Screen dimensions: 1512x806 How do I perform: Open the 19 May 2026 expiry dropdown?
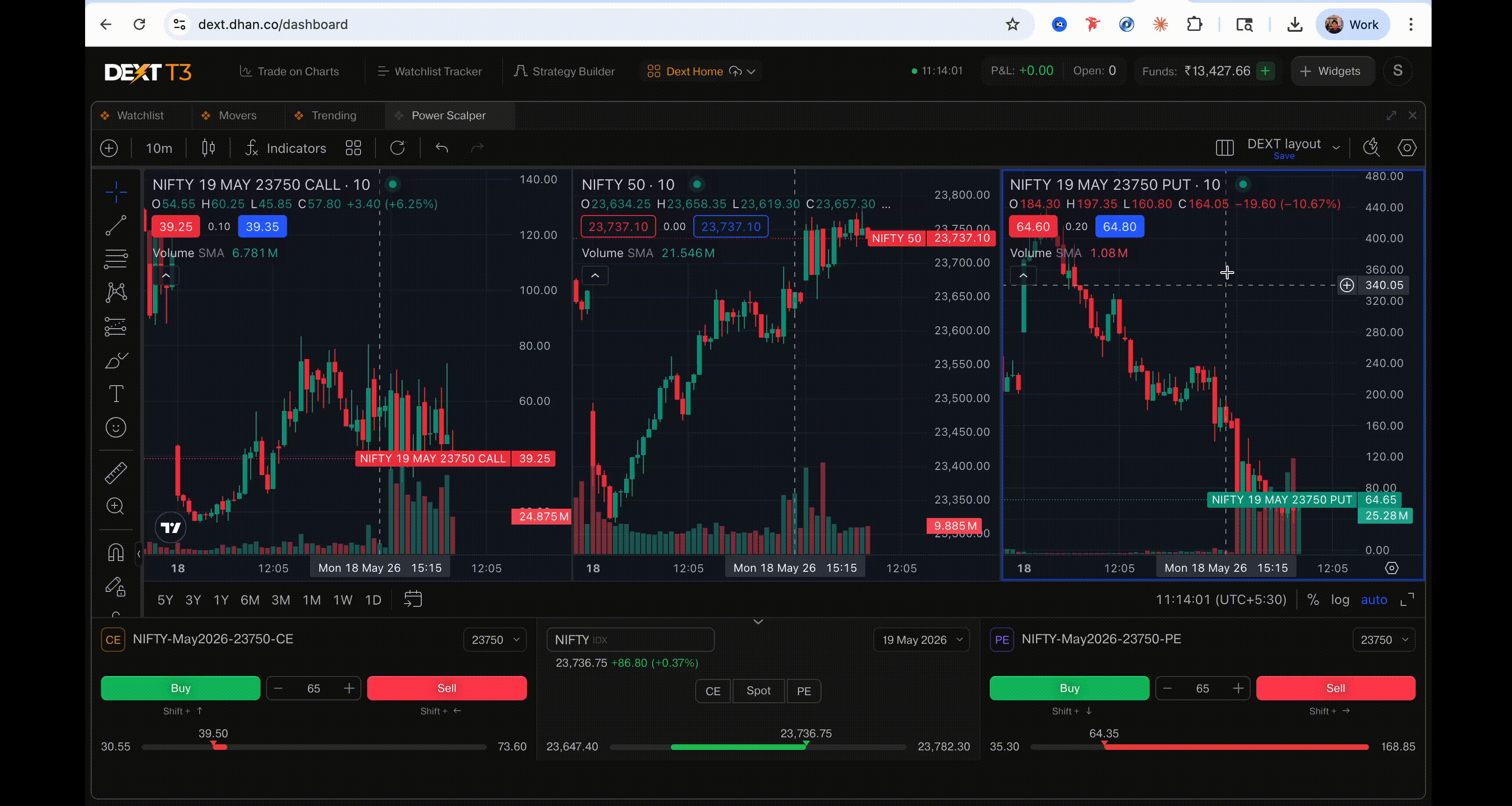coord(922,640)
